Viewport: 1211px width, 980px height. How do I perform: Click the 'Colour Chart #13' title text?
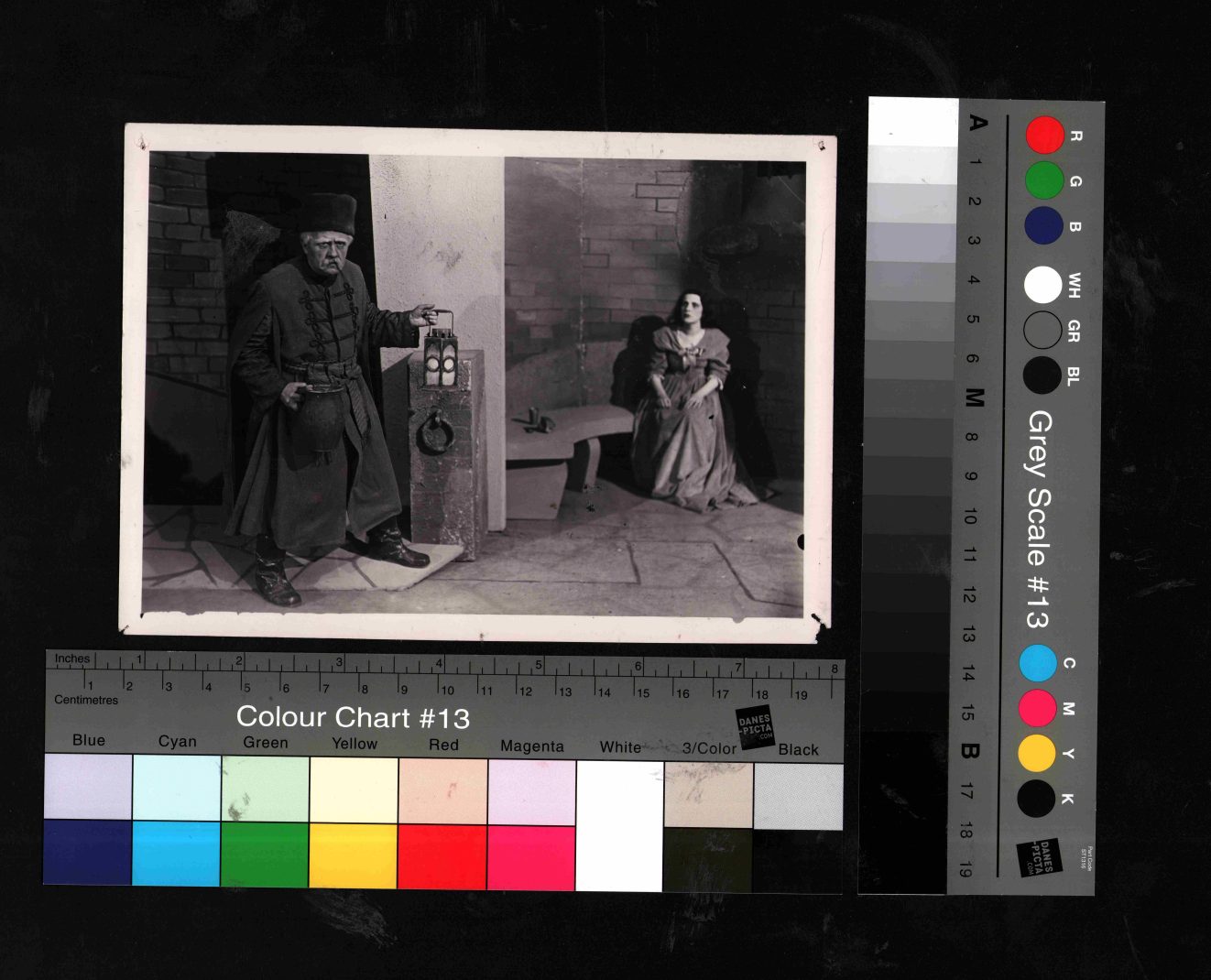[353, 717]
